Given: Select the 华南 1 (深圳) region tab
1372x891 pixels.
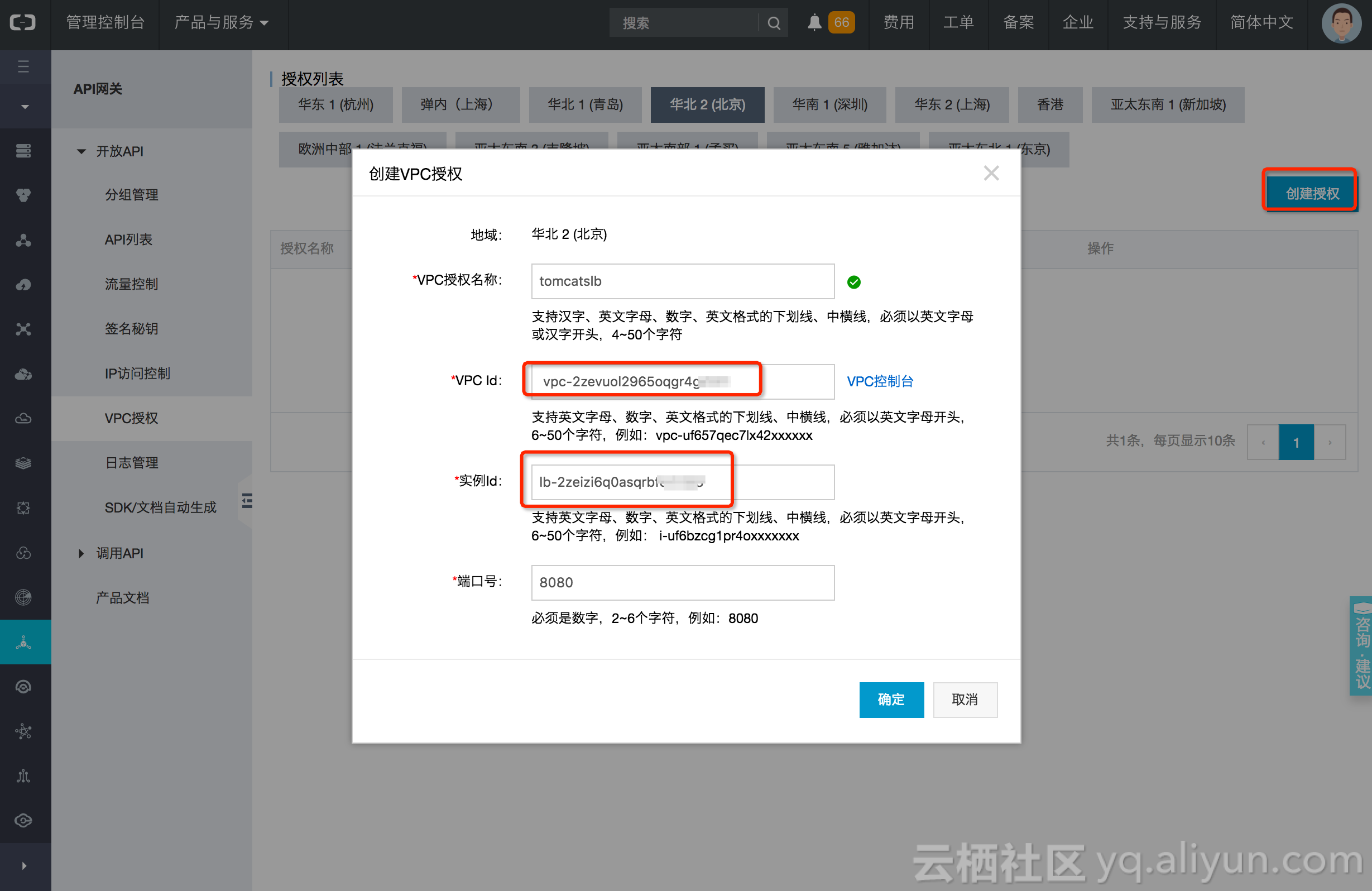Looking at the screenshot, I should tap(829, 104).
